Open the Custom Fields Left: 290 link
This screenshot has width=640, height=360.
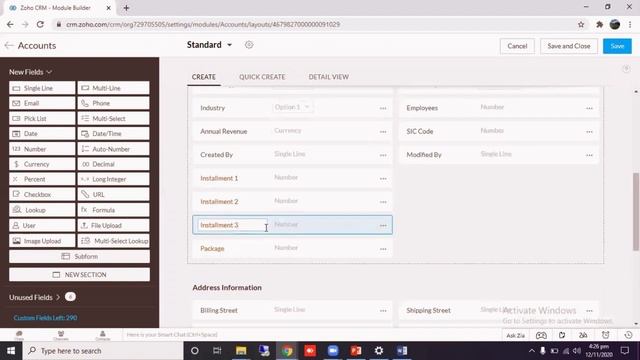coord(45,318)
